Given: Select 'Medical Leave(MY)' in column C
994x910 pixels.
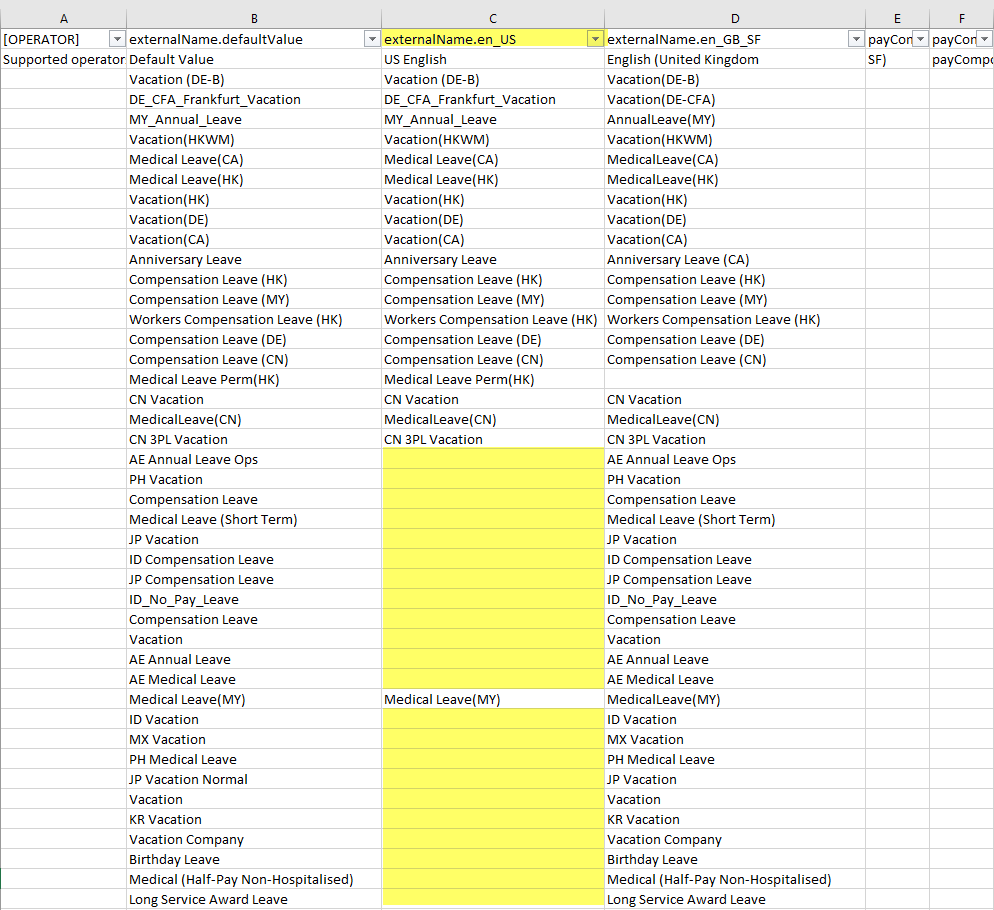Looking at the screenshot, I should [x=493, y=699].
